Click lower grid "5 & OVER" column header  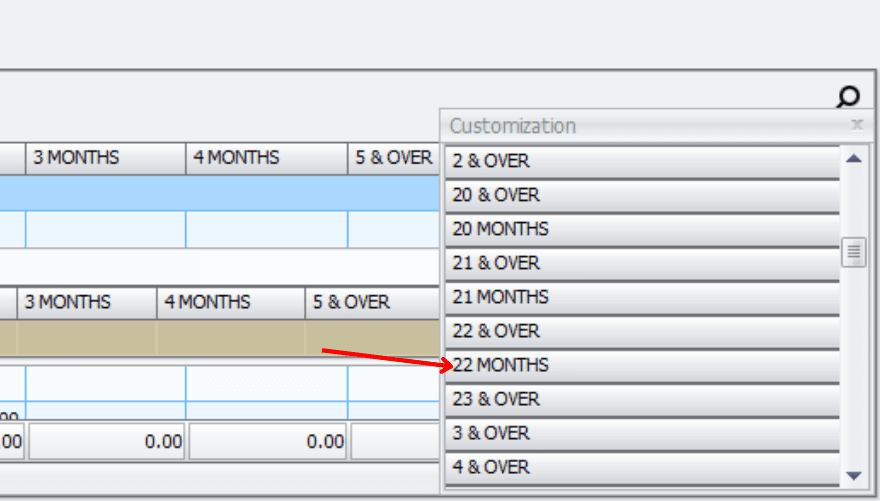tap(372, 302)
